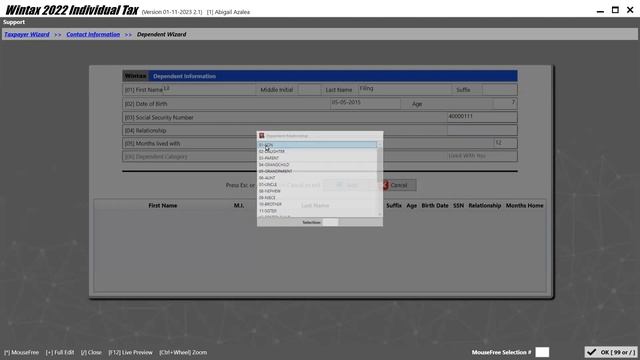Click the Selection input box in popup
This screenshot has height=360, width=640.
330,222
